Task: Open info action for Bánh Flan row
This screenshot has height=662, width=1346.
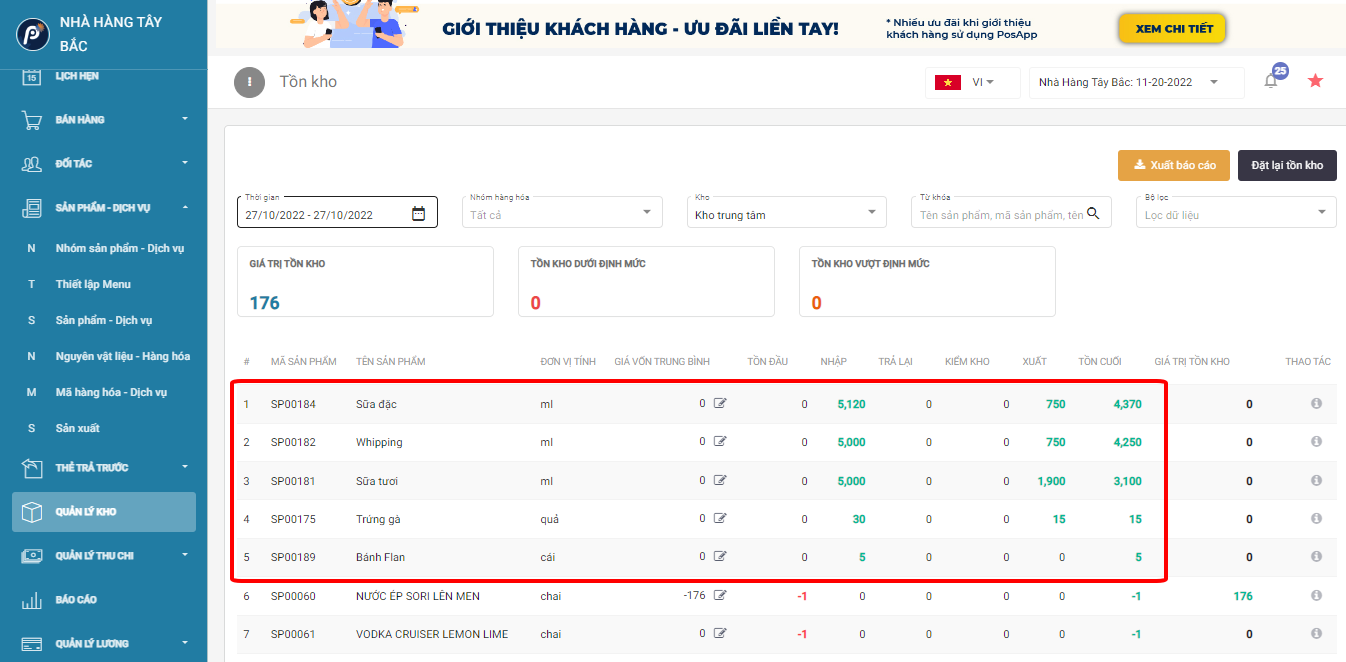Action: point(1316,557)
